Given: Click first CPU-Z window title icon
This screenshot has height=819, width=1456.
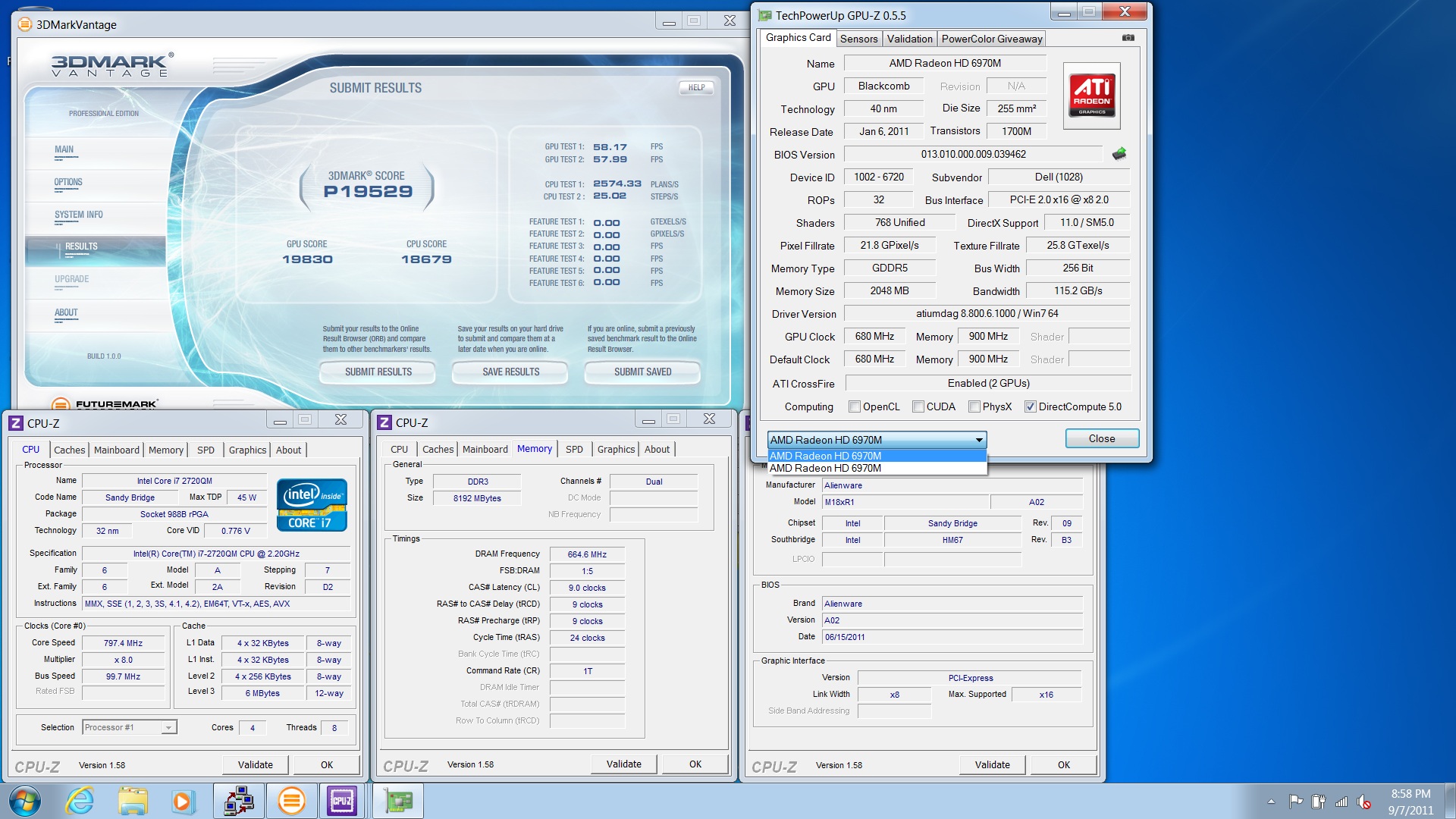Looking at the screenshot, I should click(16, 423).
